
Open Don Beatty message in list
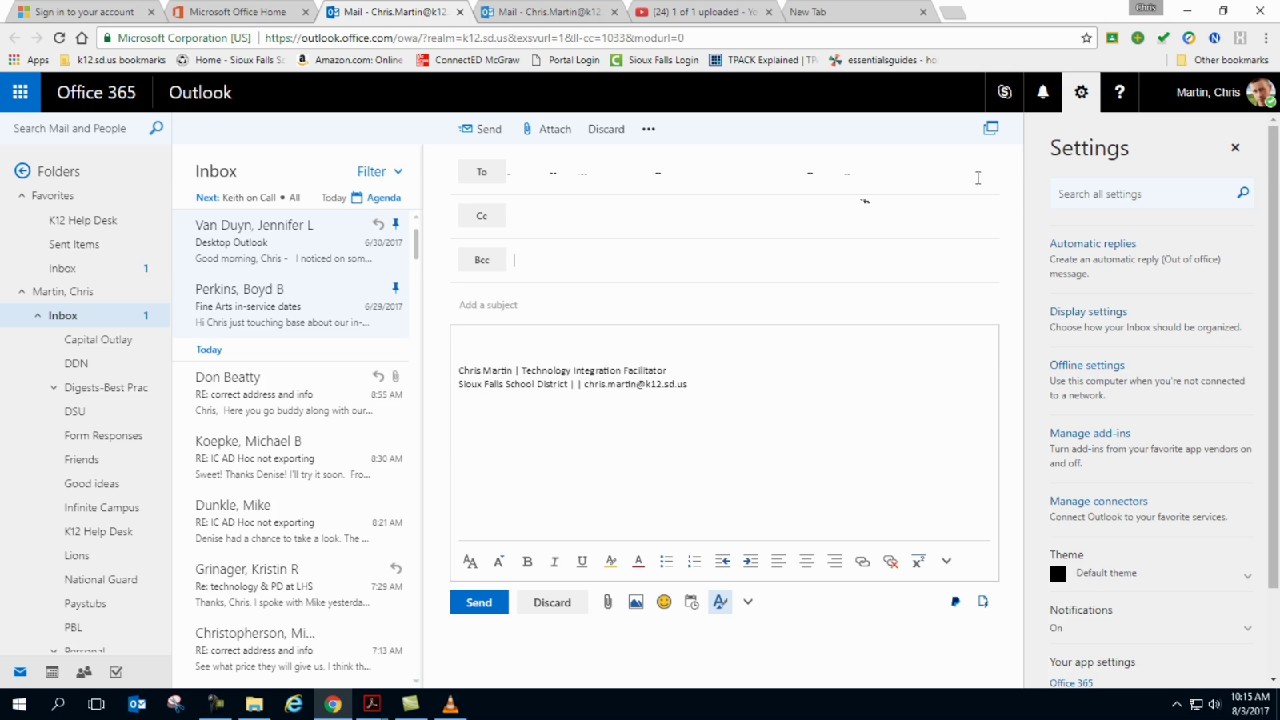click(x=291, y=394)
